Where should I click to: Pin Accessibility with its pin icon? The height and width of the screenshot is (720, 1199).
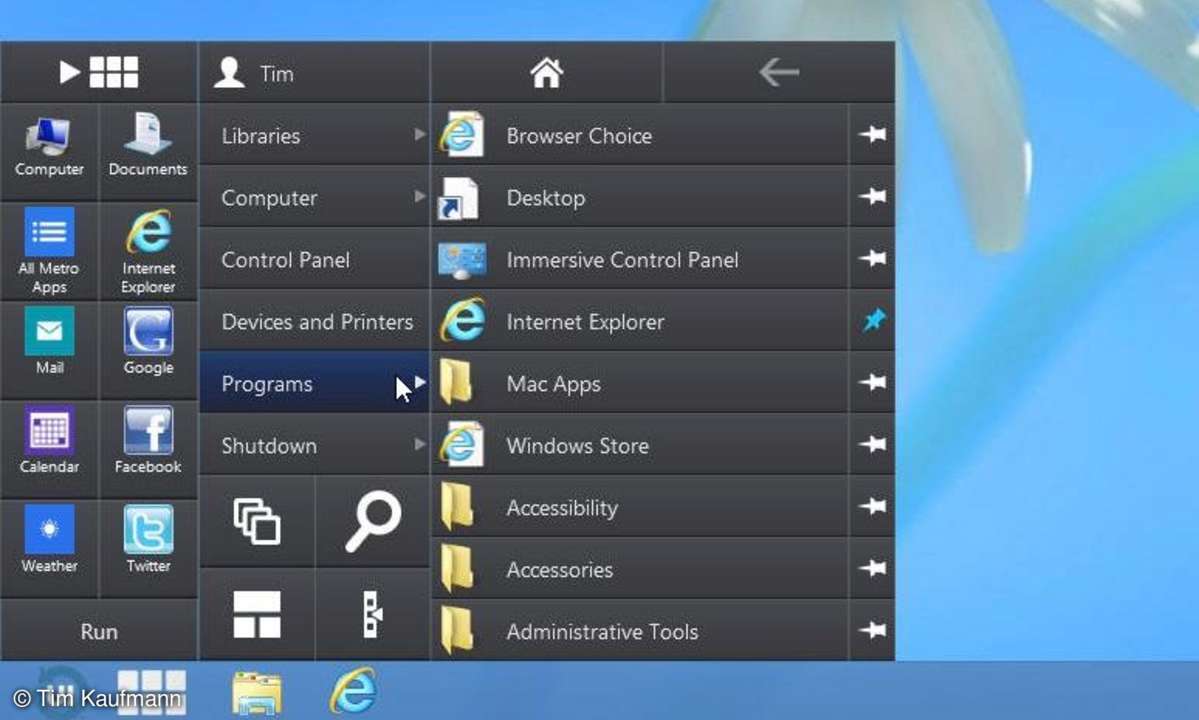click(x=872, y=507)
